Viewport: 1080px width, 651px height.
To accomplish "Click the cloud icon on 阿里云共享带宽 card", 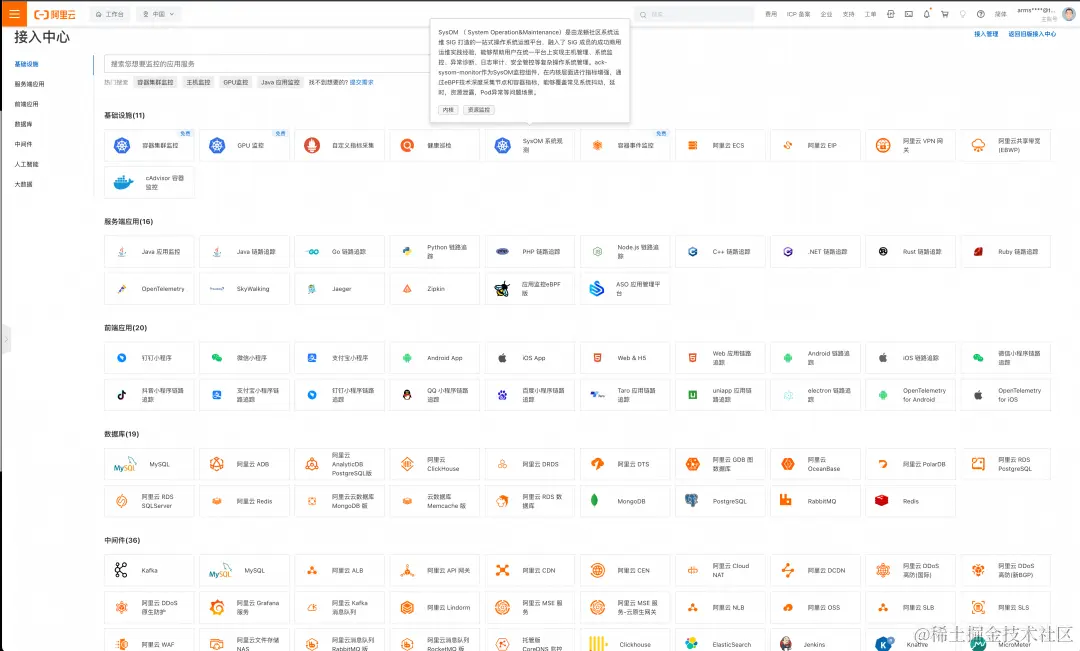I will (x=978, y=145).
